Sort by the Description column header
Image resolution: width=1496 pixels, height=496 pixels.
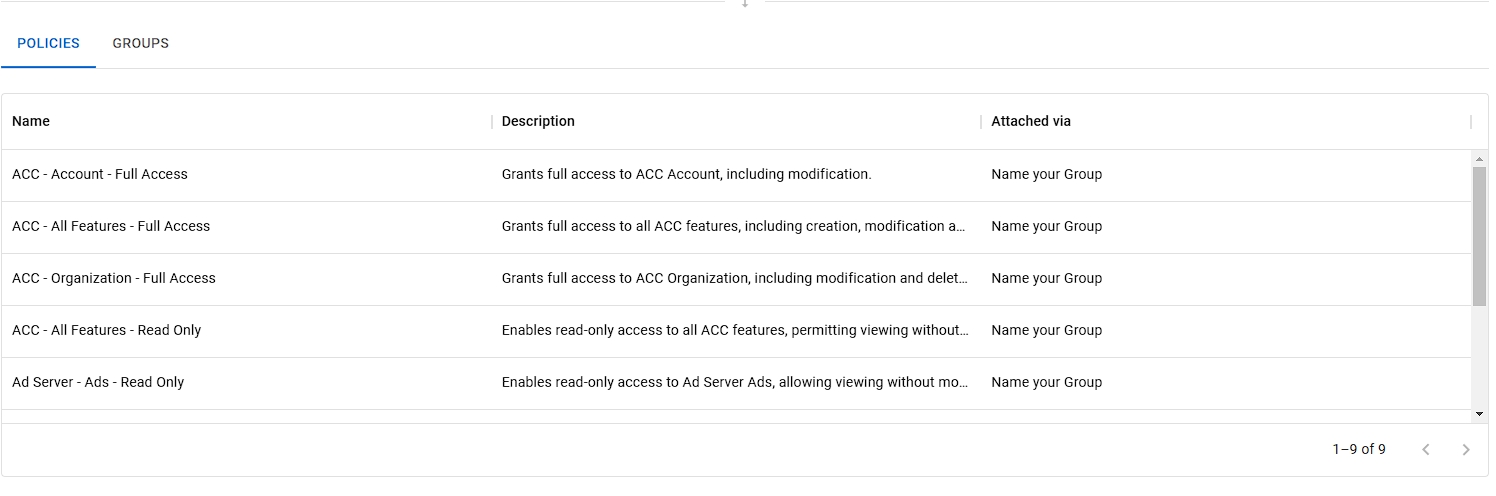[538, 122]
